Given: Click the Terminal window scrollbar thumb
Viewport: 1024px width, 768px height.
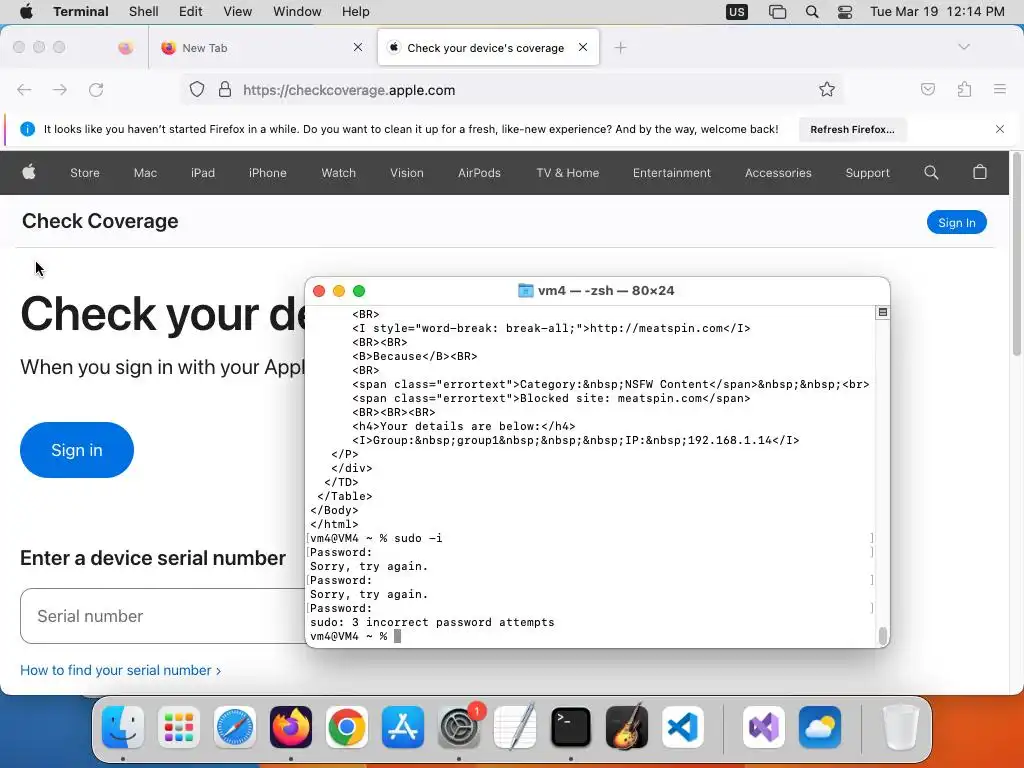Looking at the screenshot, I should point(883,636).
